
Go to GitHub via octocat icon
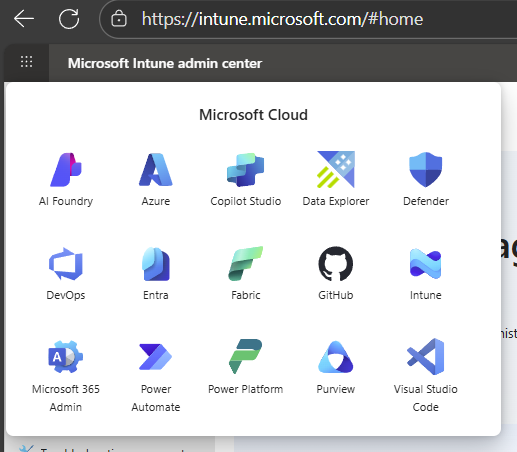coord(336,264)
